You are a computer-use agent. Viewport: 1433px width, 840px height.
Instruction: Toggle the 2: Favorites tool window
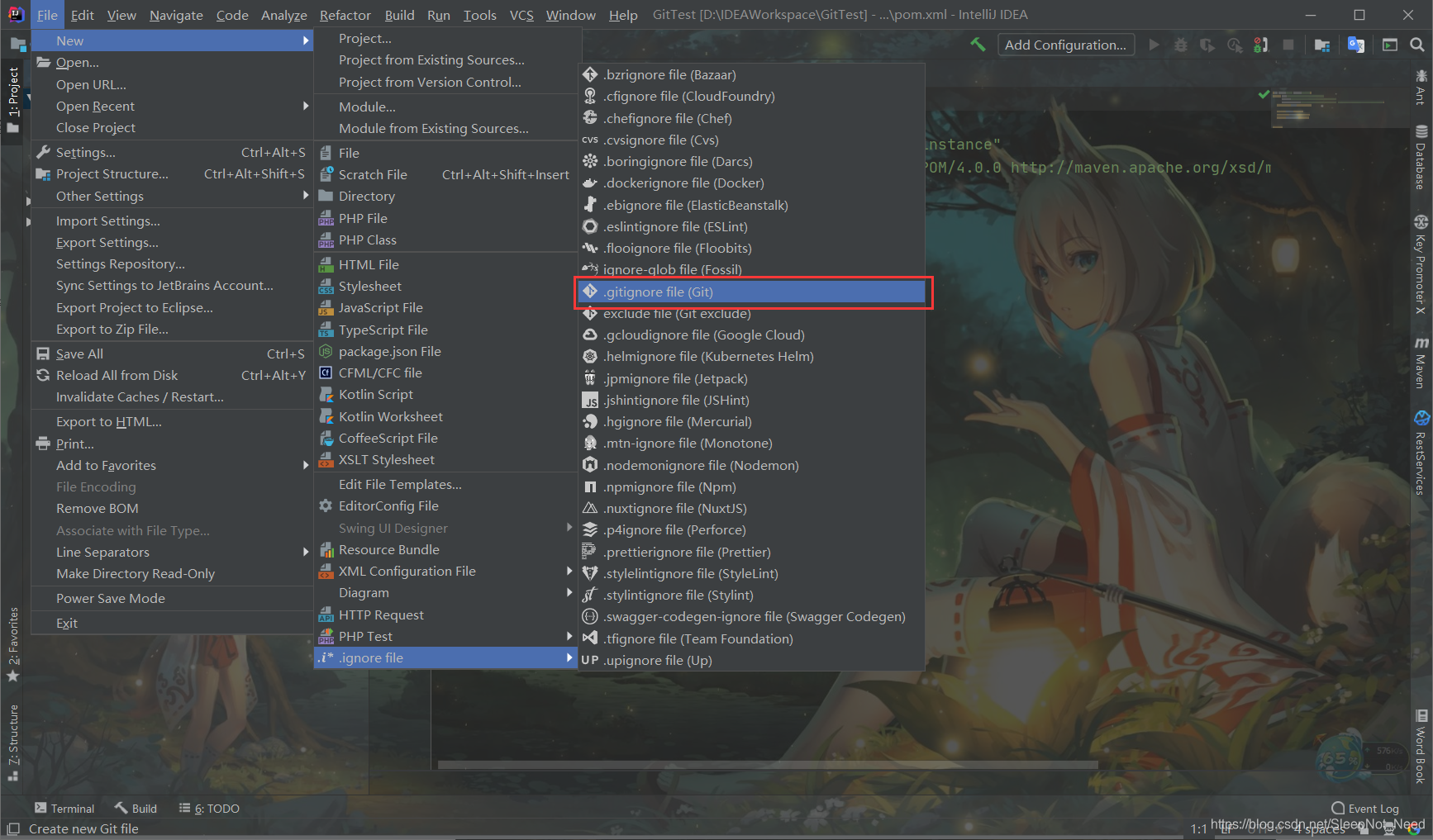coord(13,644)
